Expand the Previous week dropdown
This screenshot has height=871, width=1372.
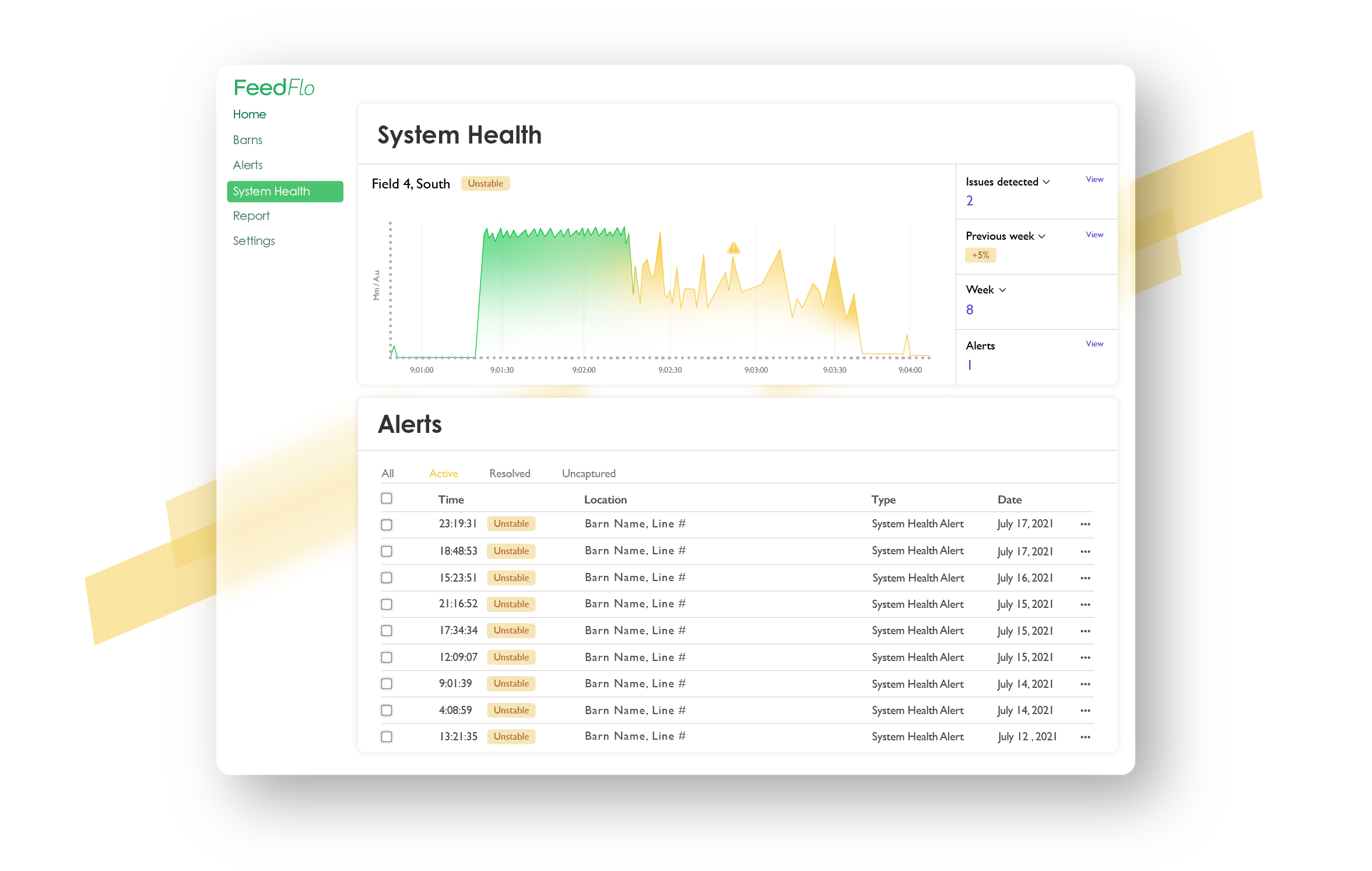tap(1005, 236)
